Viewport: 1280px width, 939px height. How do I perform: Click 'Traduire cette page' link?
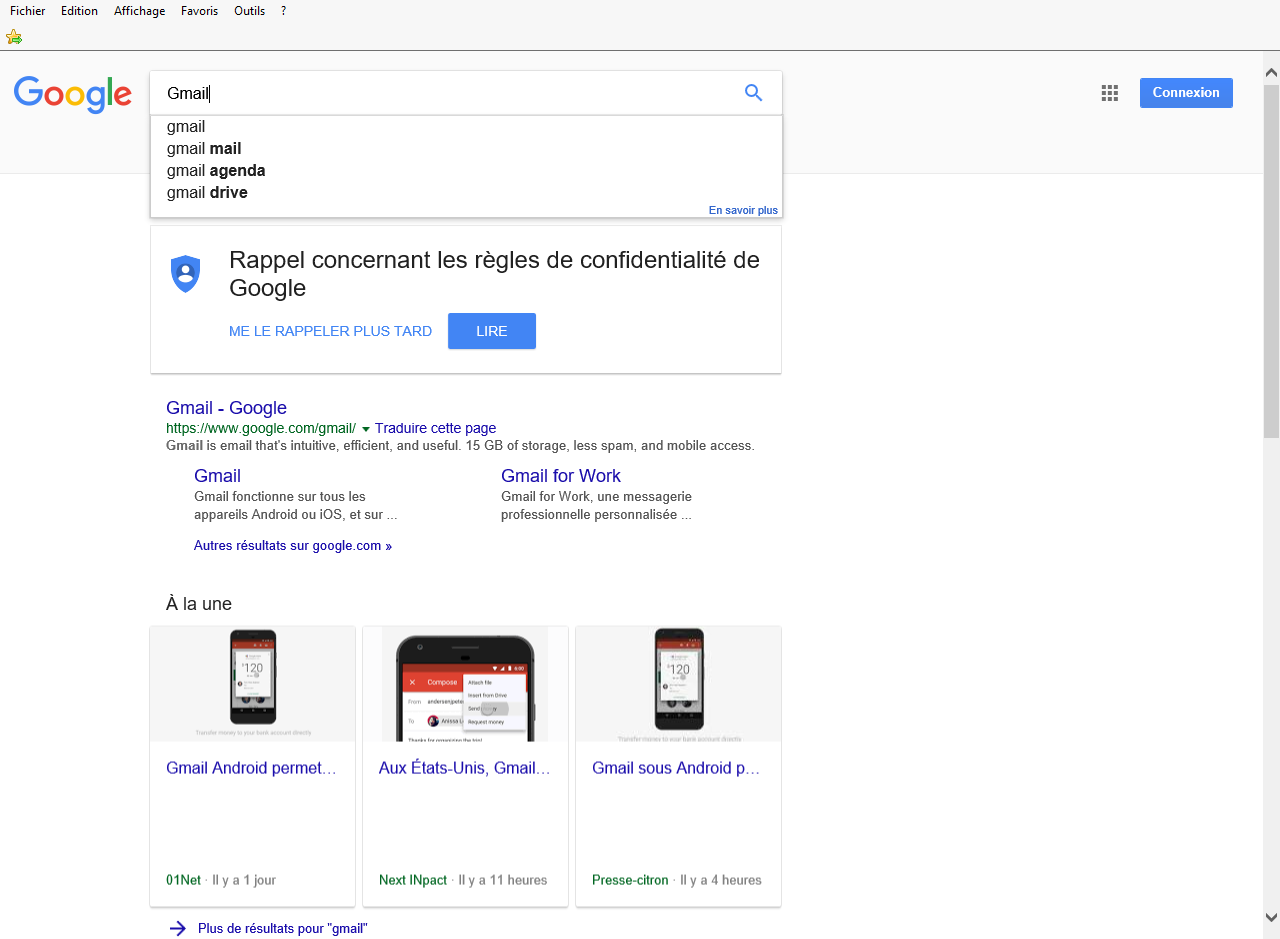[435, 428]
